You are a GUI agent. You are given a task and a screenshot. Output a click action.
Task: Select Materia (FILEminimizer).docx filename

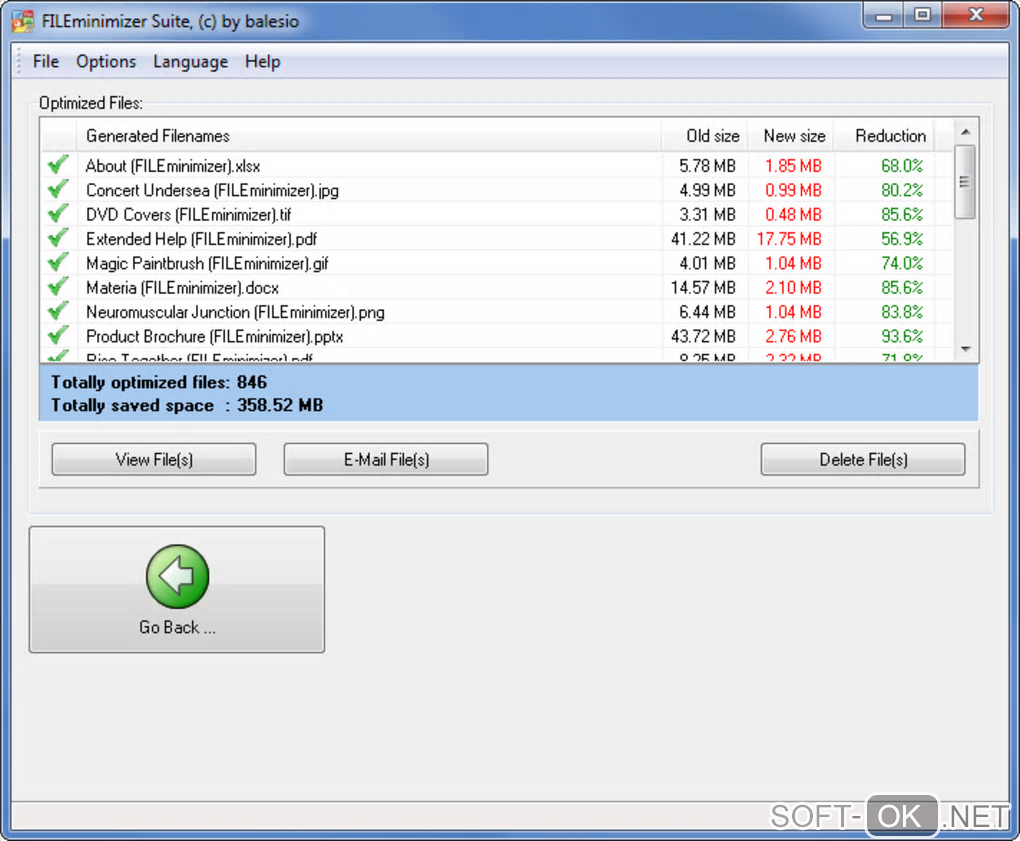pyautogui.click(x=182, y=288)
